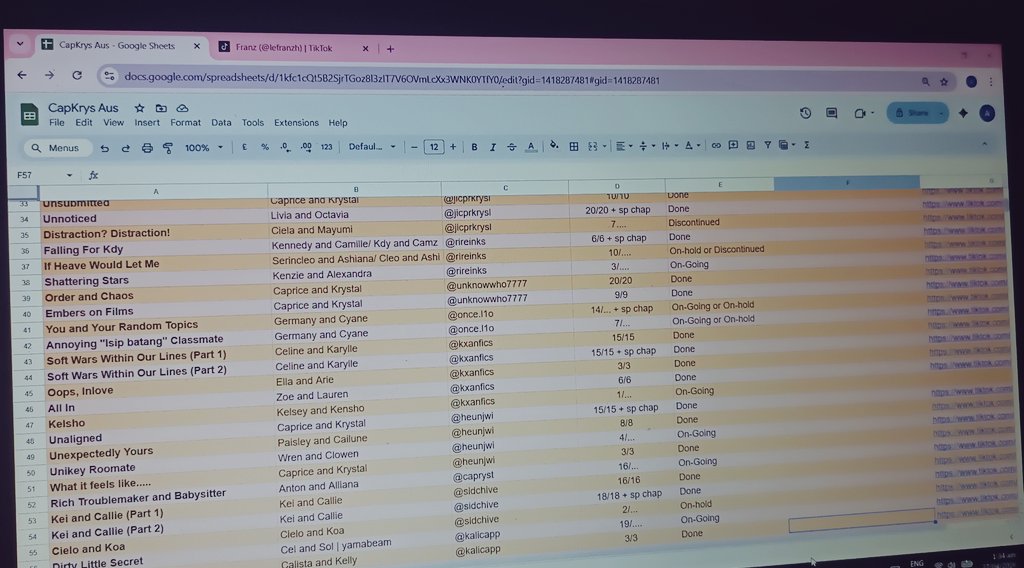Screen dimensions: 1024x568
Task: Open more number formats 123 button
Action: tap(327, 147)
